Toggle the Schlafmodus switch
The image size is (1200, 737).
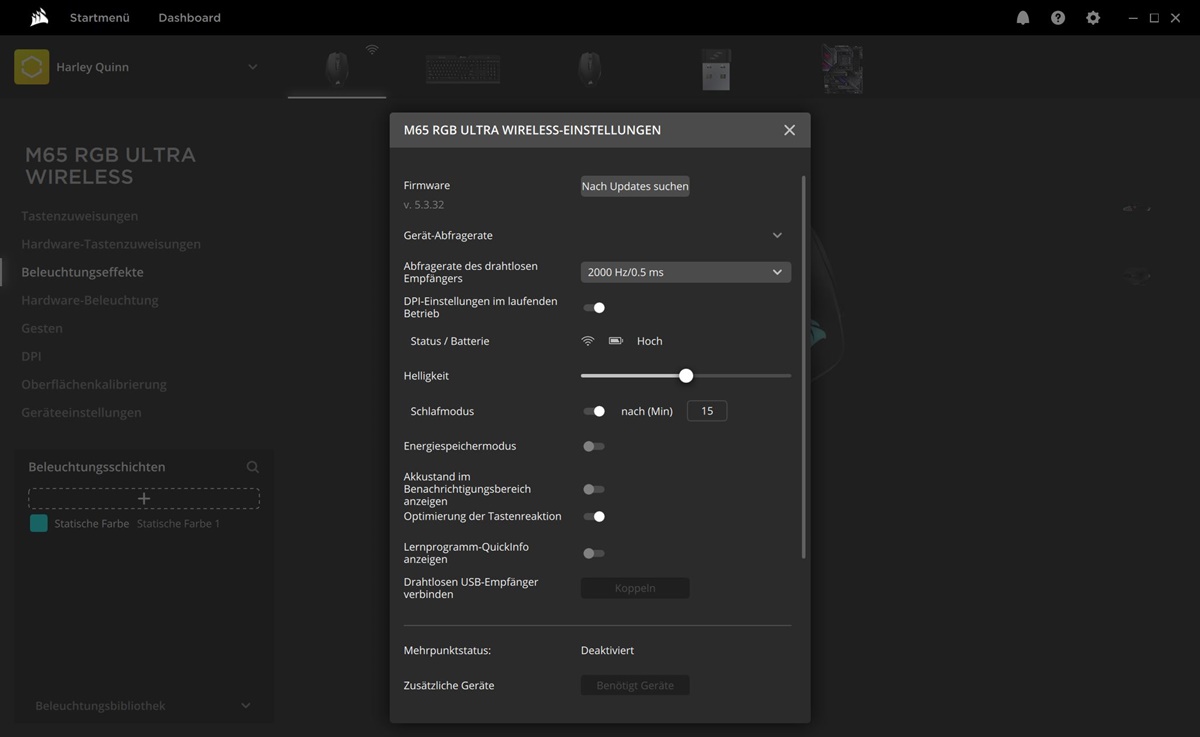pos(594,411)
